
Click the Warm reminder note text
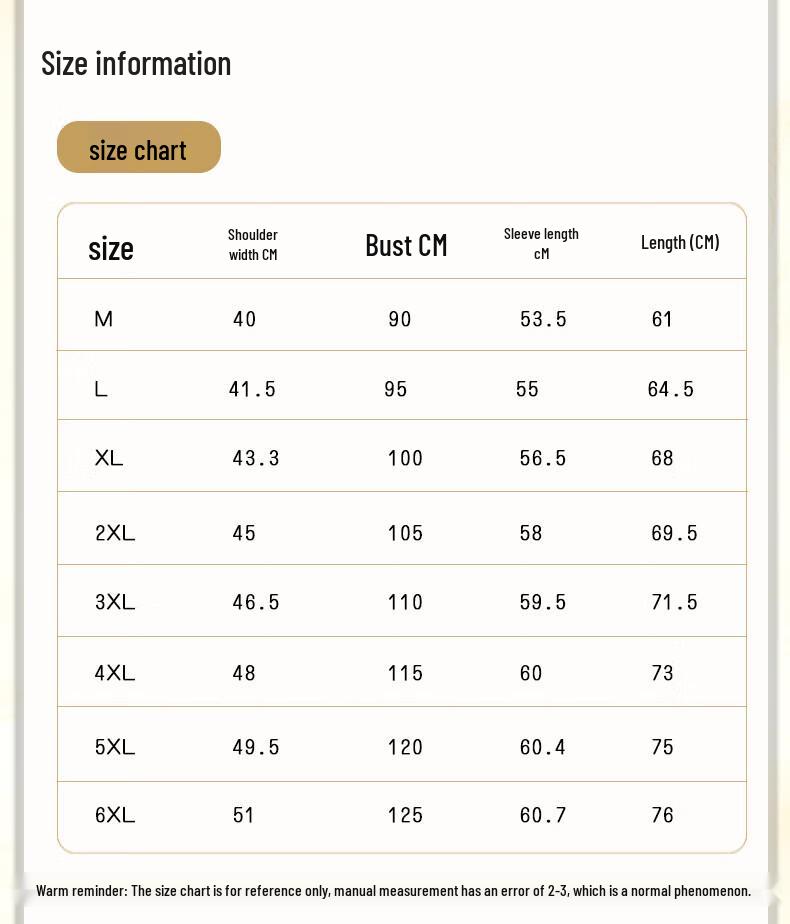393,891
